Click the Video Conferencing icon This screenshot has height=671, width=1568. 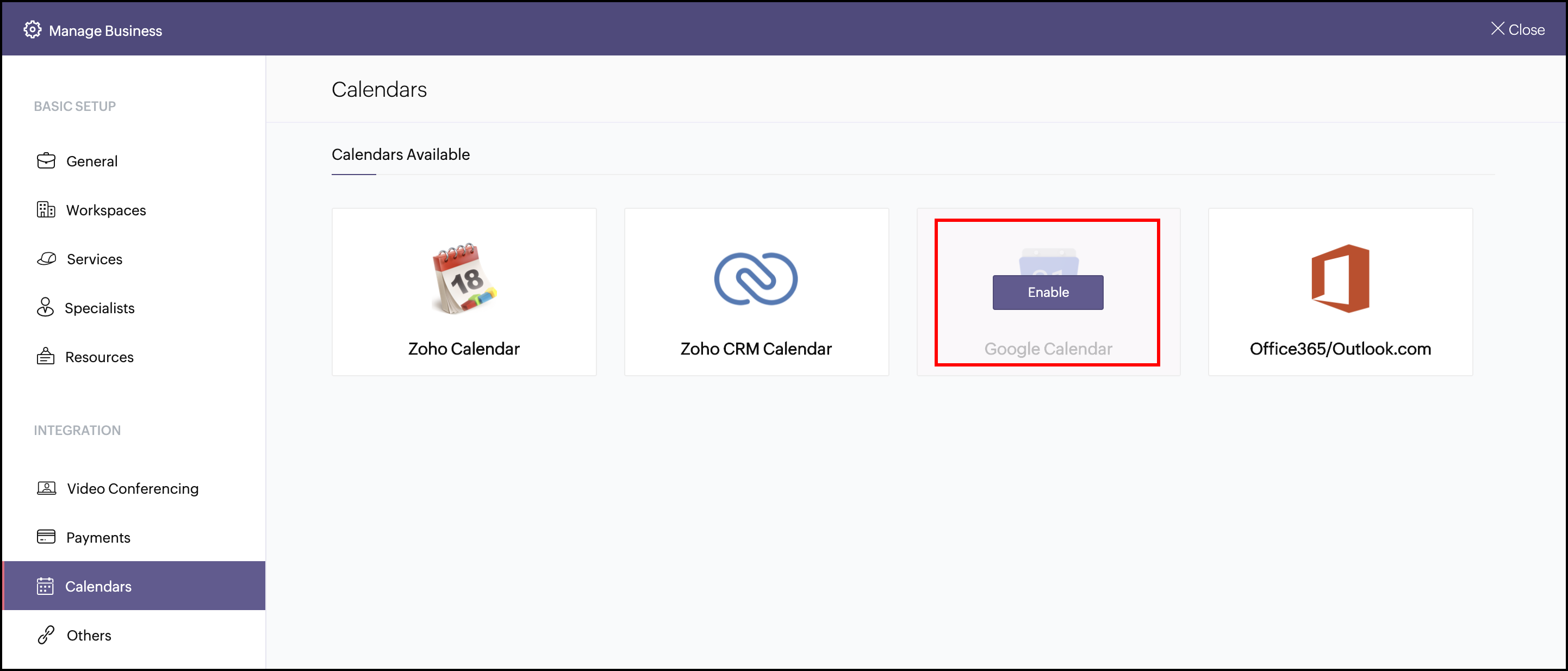tap(46, 488)
